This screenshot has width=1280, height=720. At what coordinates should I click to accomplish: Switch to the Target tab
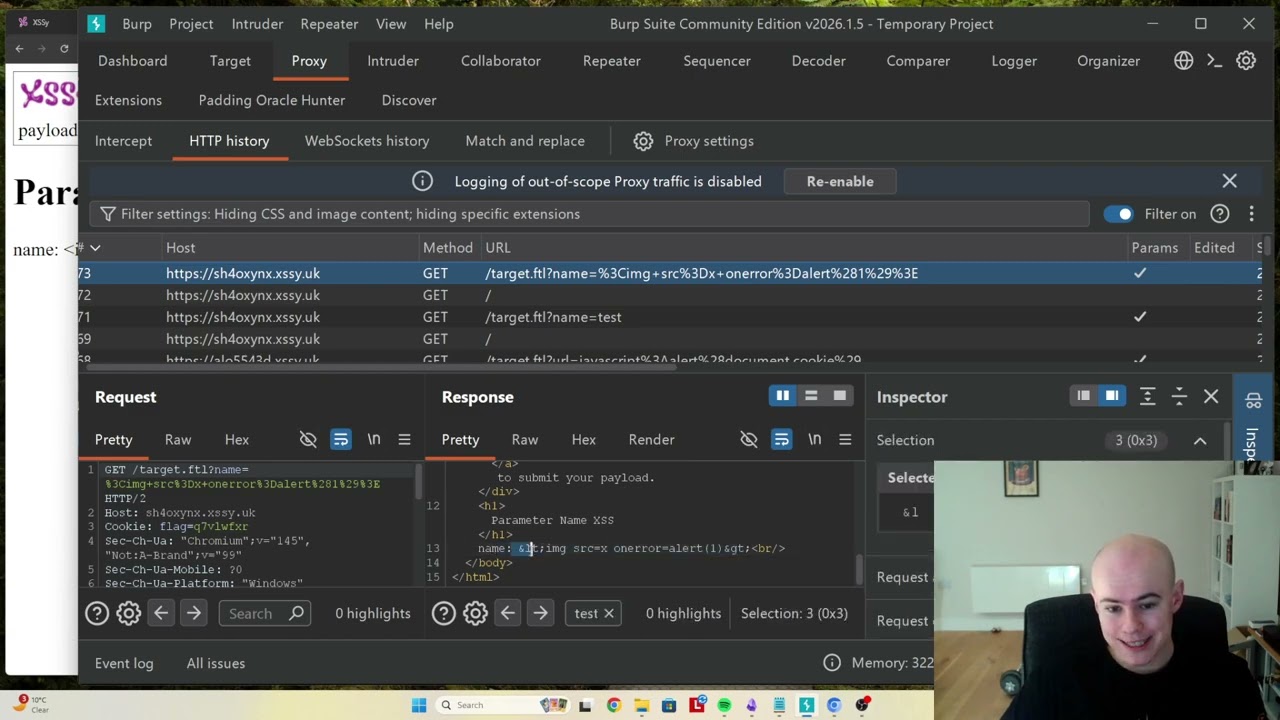click(x=230, y=61)
